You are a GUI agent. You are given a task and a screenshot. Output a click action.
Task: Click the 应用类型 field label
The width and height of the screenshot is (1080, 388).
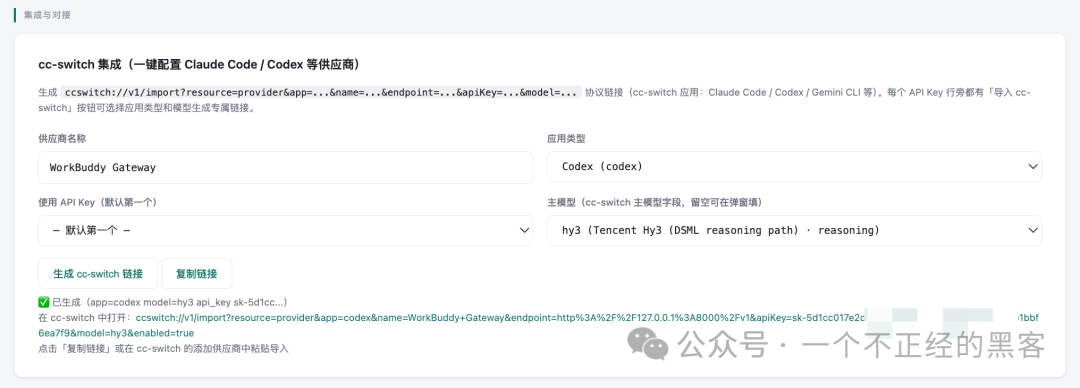[566, 139]
